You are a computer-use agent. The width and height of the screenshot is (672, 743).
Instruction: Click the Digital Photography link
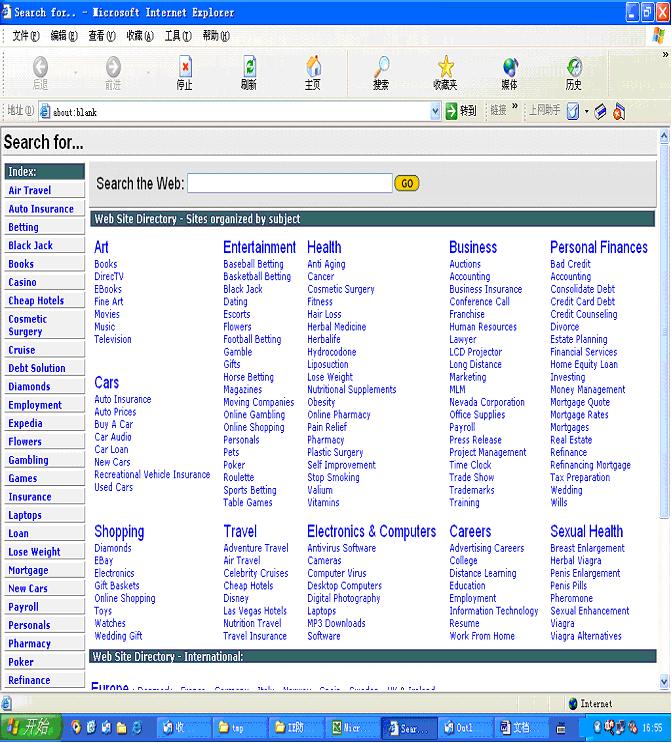pos(344,598)
